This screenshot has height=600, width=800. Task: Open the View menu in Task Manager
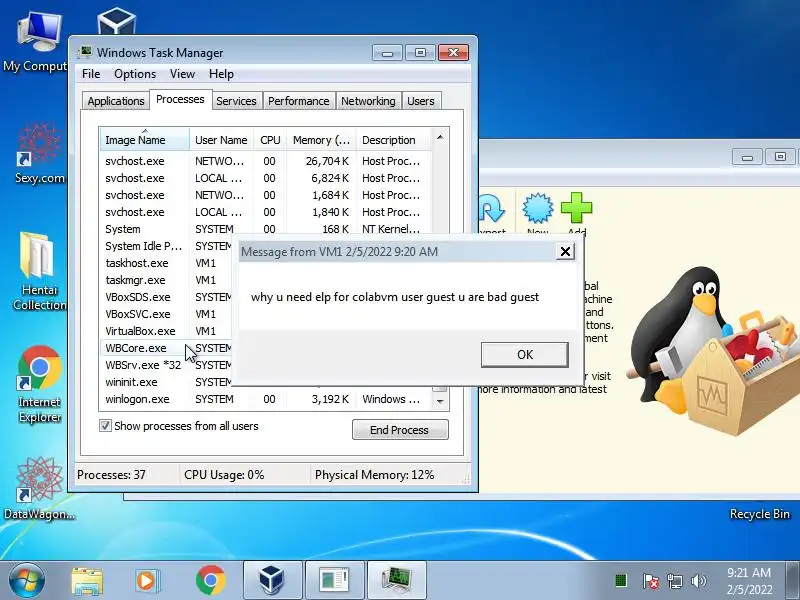pyautogui.click(x=182, y=74)
